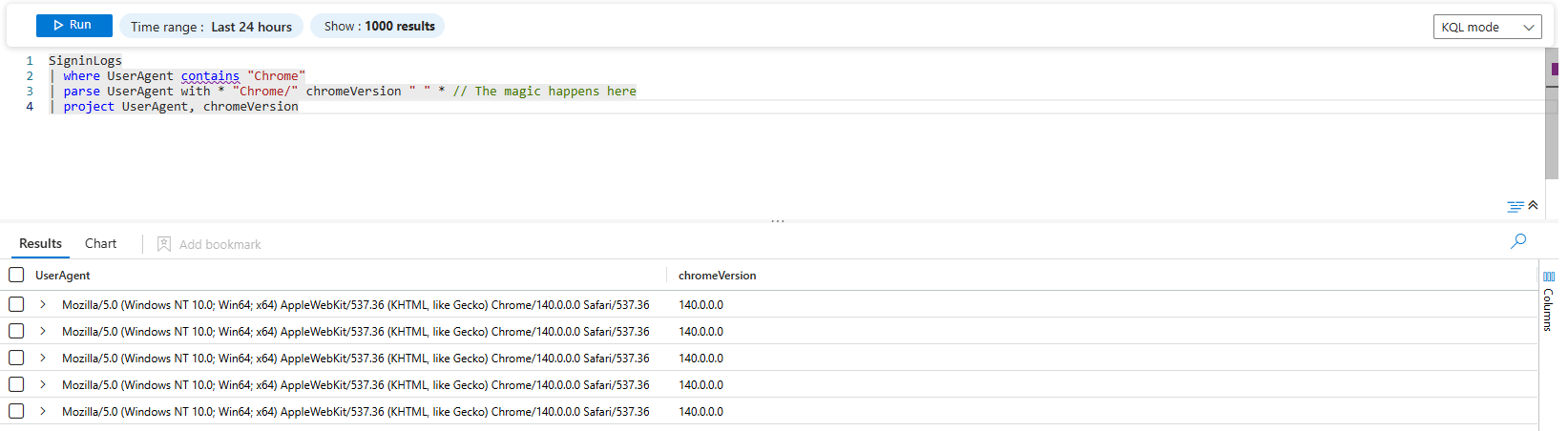Expand the last visible result row
Viewport: 1568px width, 431px height.
click(43, 411)
